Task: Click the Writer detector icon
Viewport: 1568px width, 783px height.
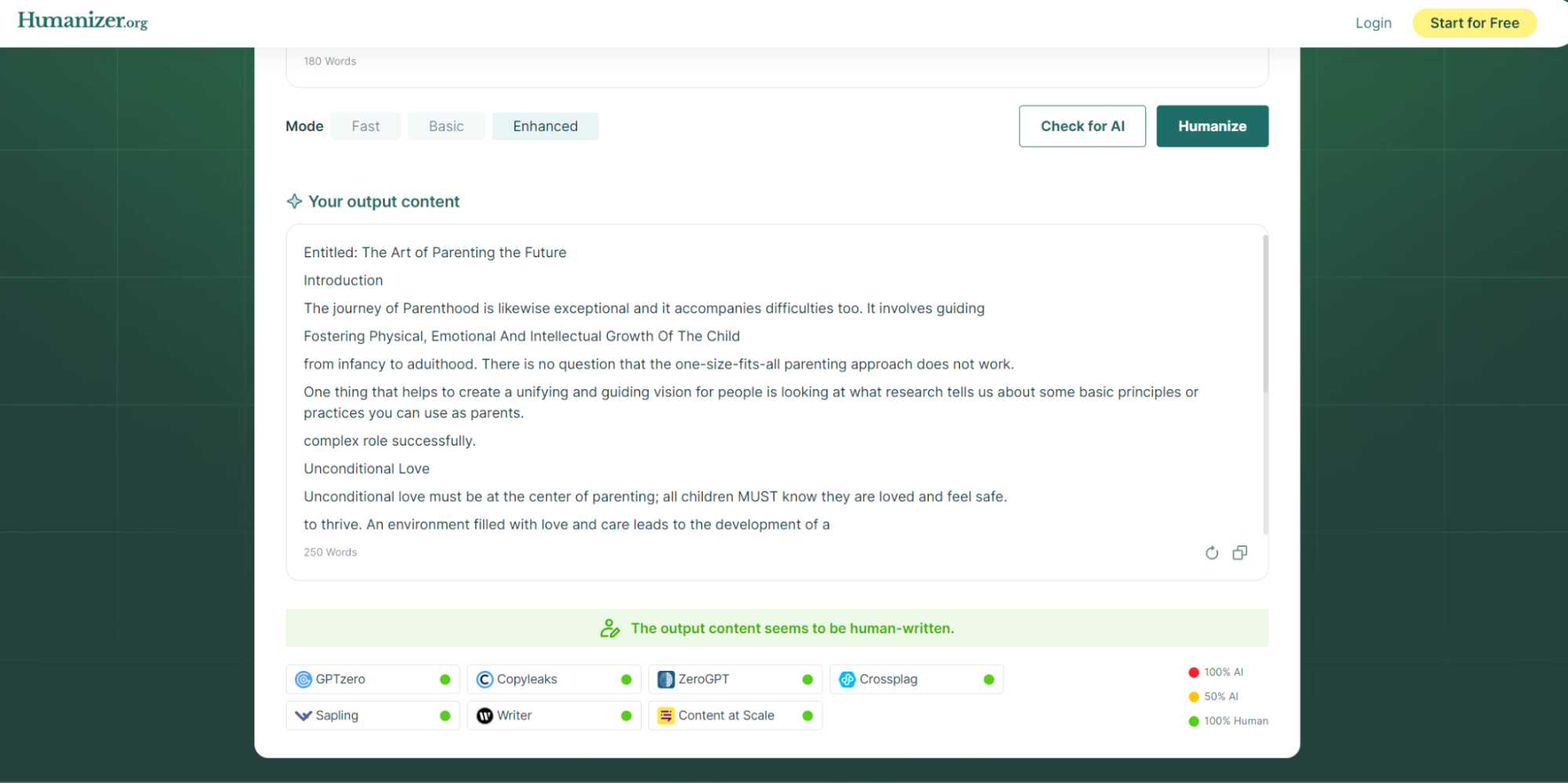Action: (485, 716)
